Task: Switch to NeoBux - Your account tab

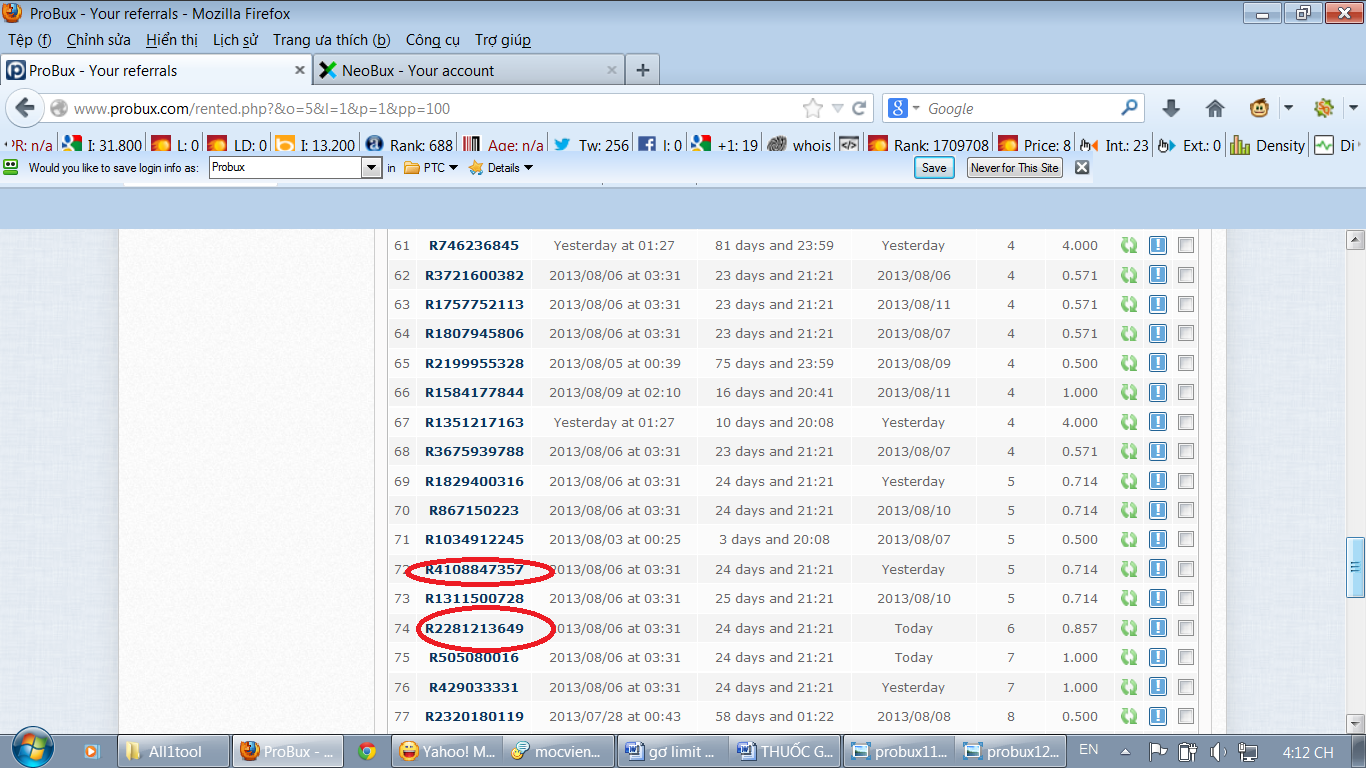Action: click(418, 70)
